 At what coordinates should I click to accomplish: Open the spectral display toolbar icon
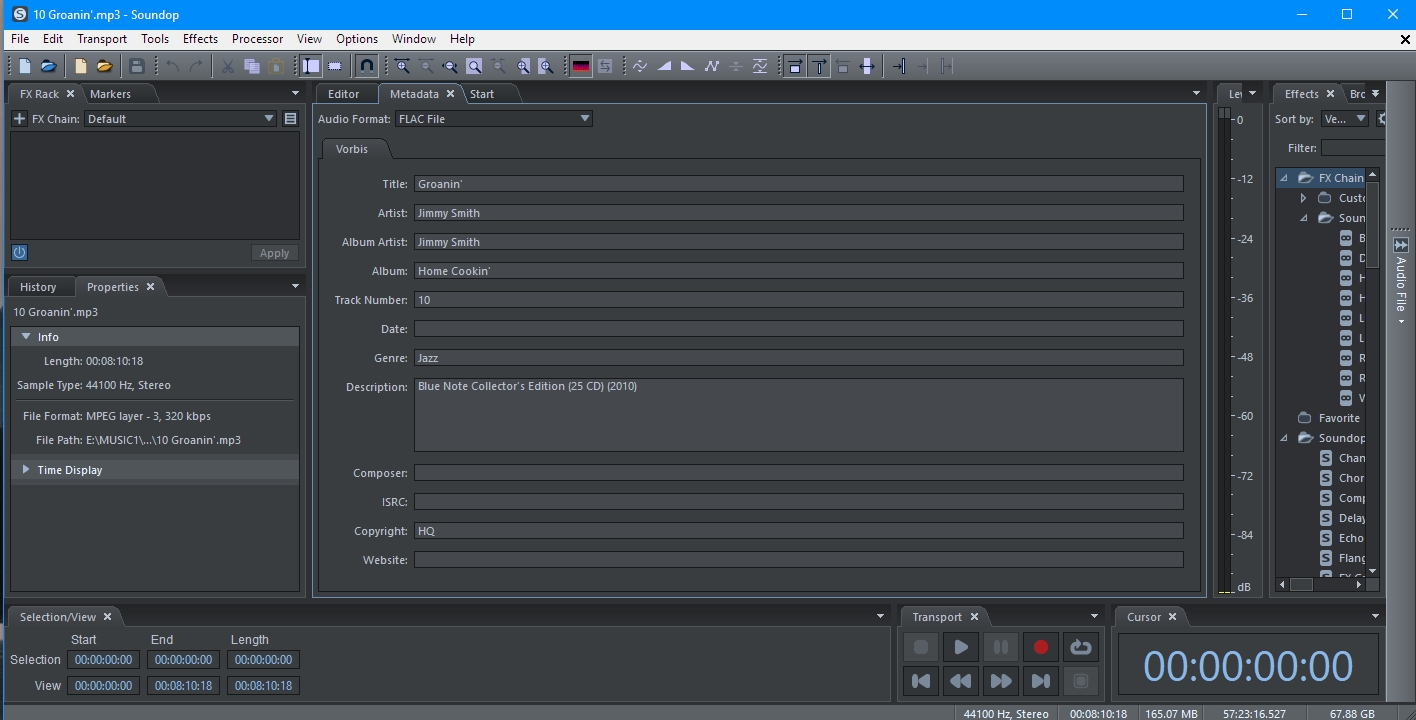click(581, 66)
